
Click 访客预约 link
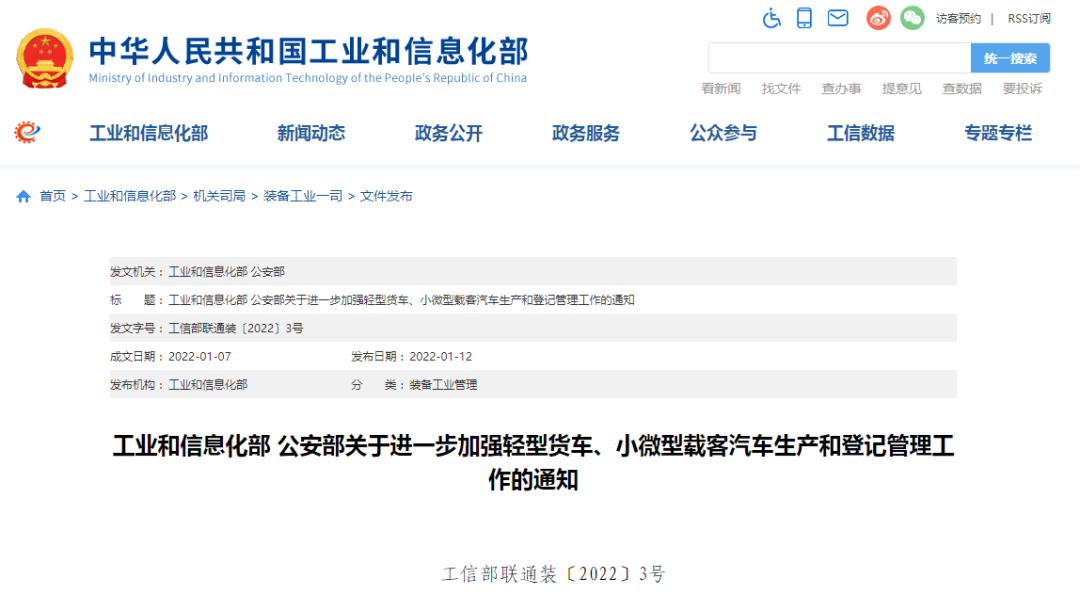[x=958, y=19]
